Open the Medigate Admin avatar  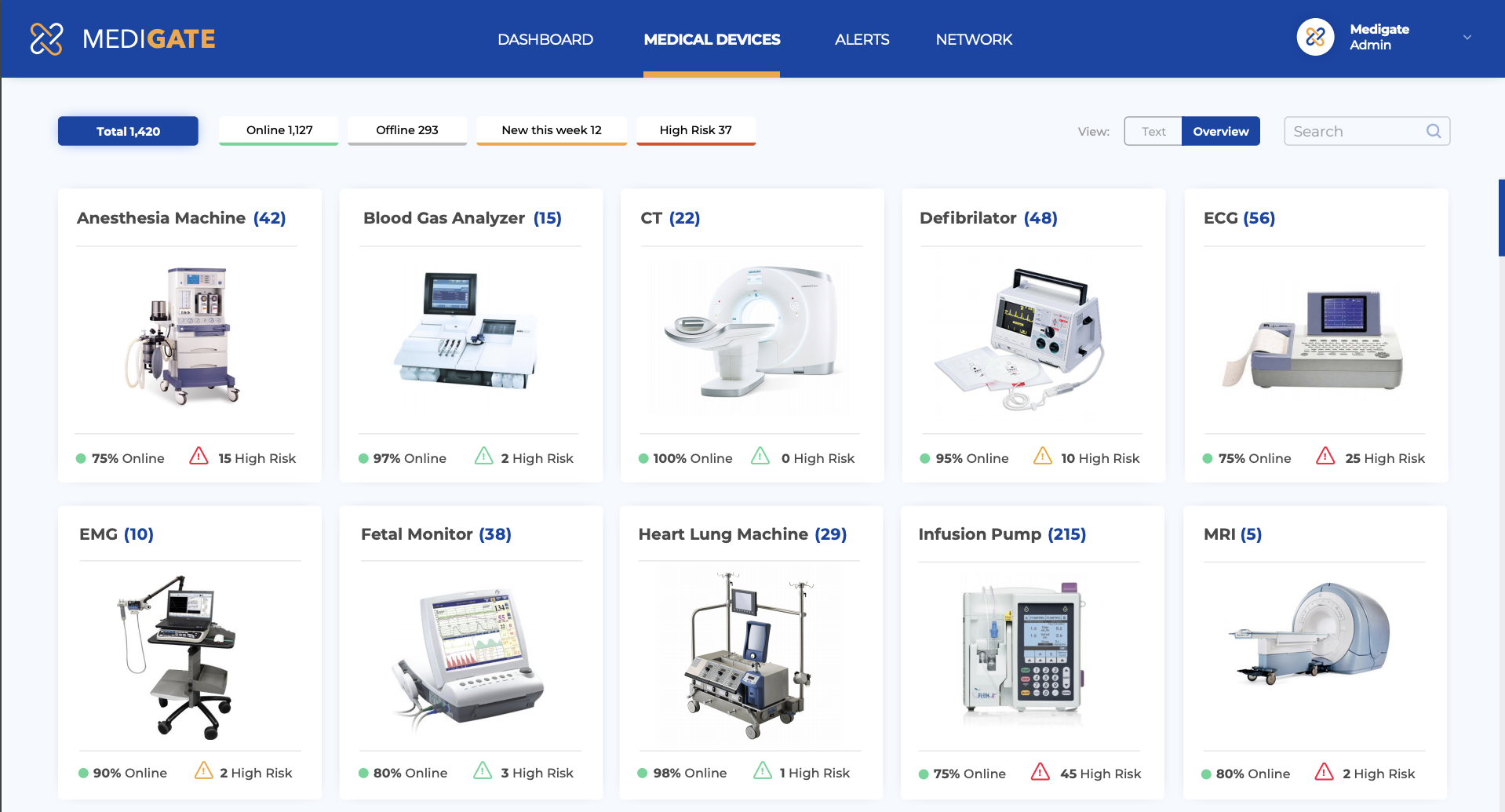(x=1315, y=37)
